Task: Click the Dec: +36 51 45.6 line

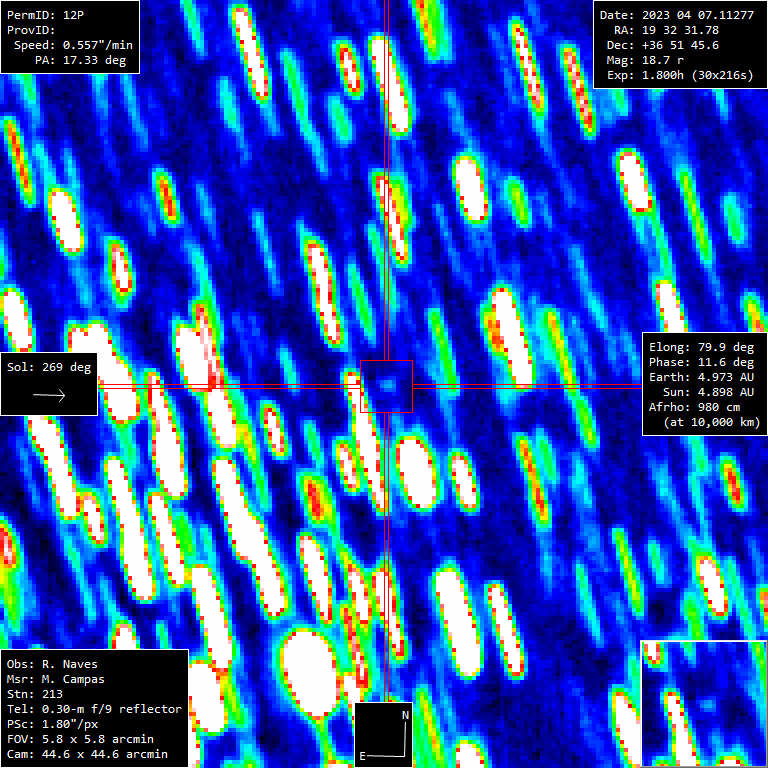Action: coord(663,45)
